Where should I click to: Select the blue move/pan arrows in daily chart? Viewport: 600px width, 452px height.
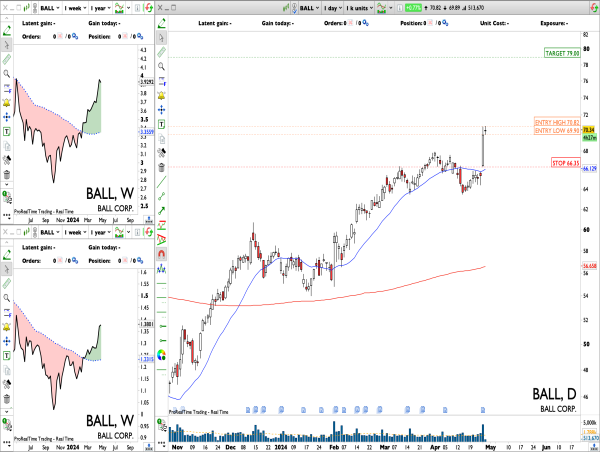click(161, 110)
